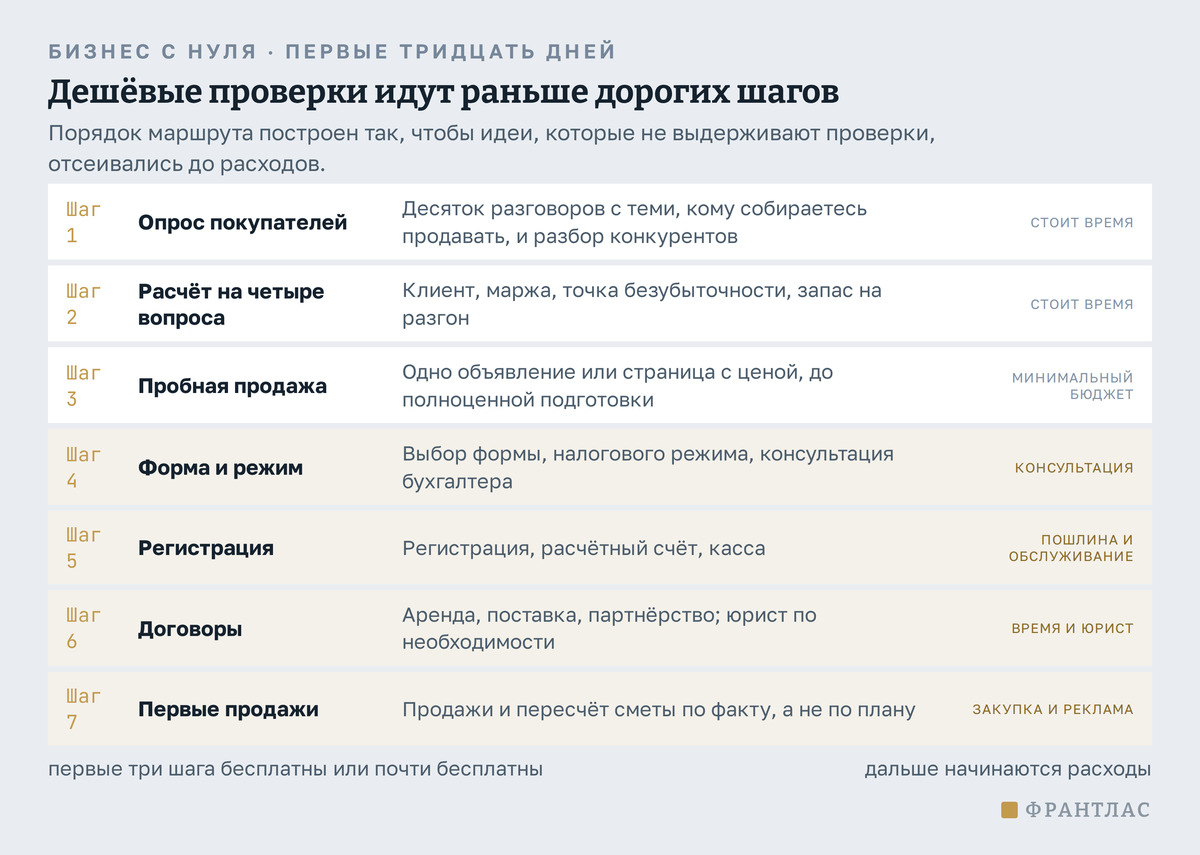Select the 'Шаг 4' label
The width and height of the screenshot is (1200, 855).
click(x=83, y=468)
